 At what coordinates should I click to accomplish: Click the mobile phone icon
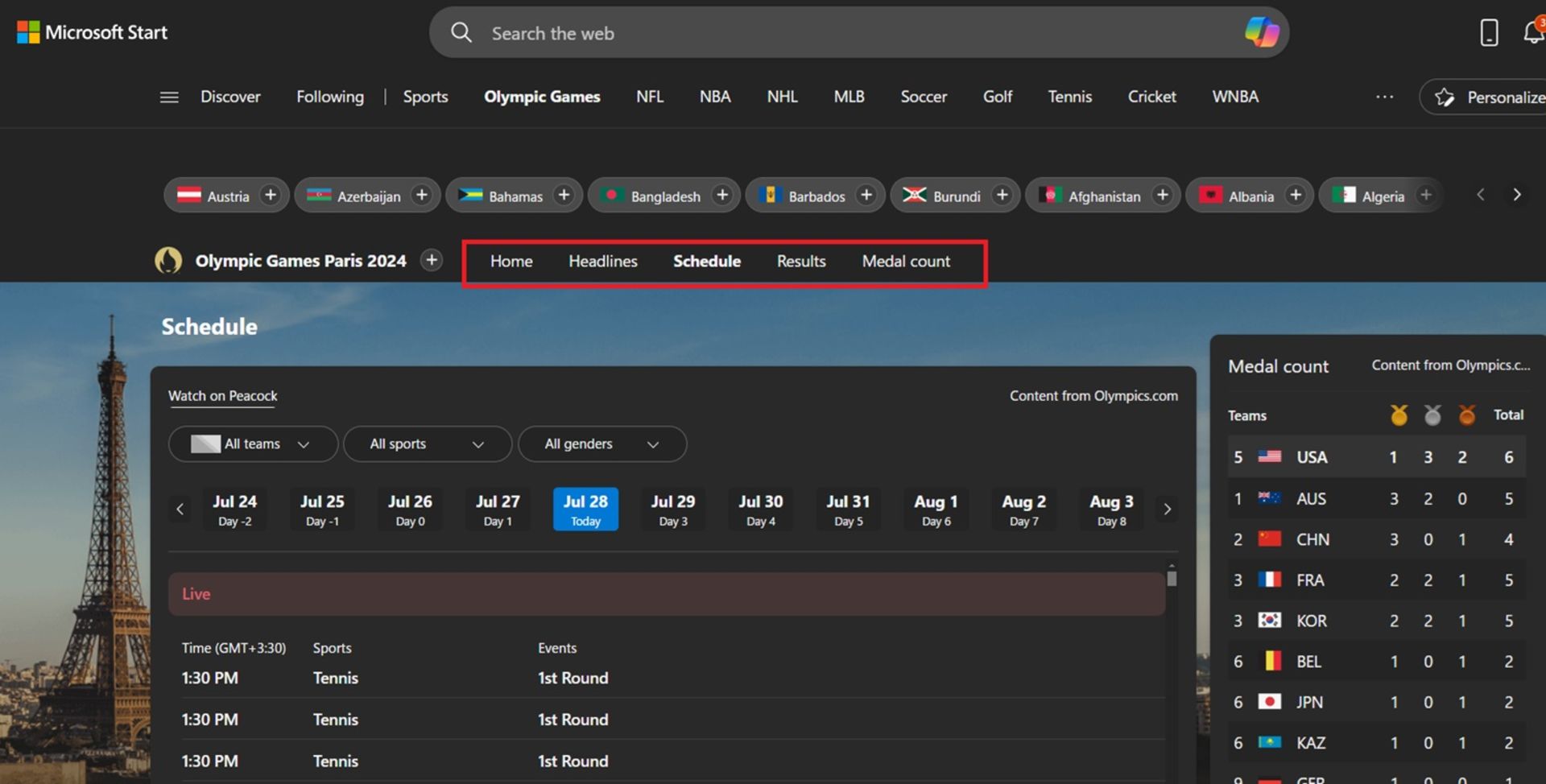click(1489, 32)
